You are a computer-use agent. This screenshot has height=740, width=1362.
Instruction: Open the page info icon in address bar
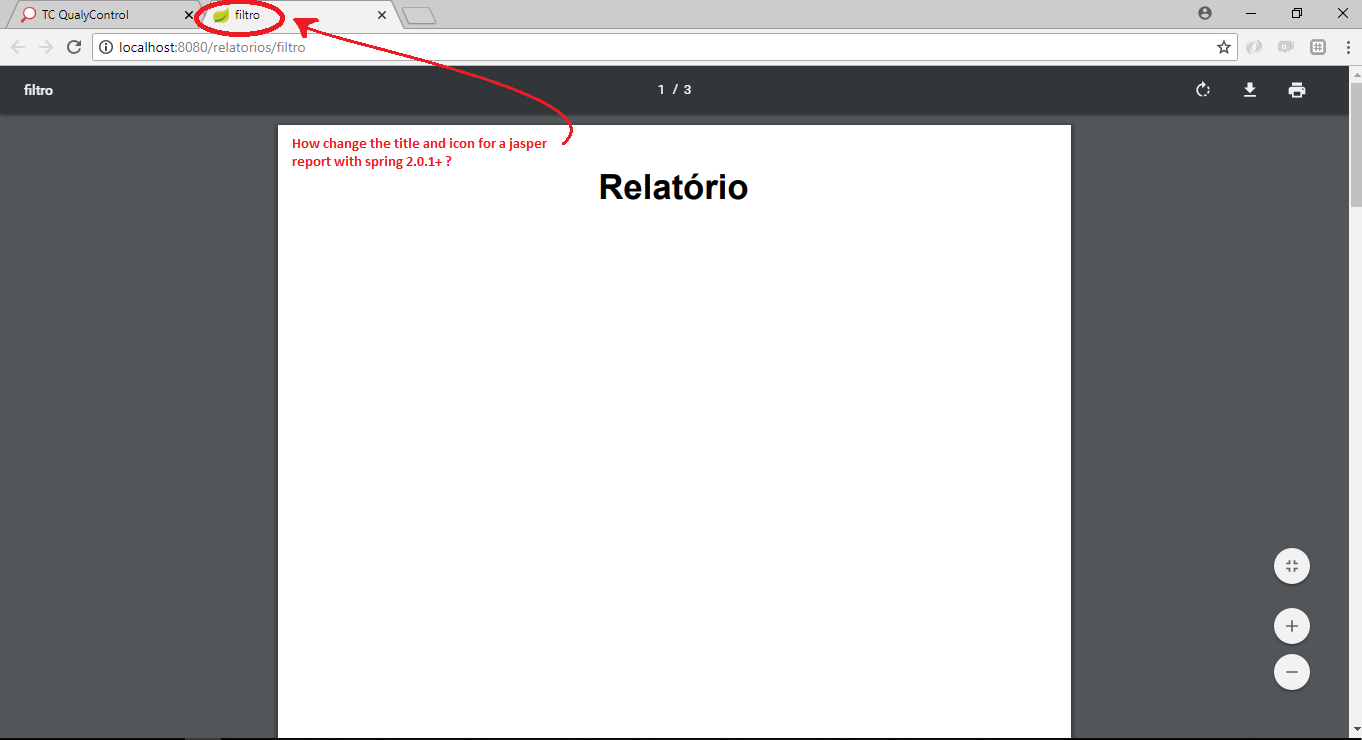tap(106, 46)
